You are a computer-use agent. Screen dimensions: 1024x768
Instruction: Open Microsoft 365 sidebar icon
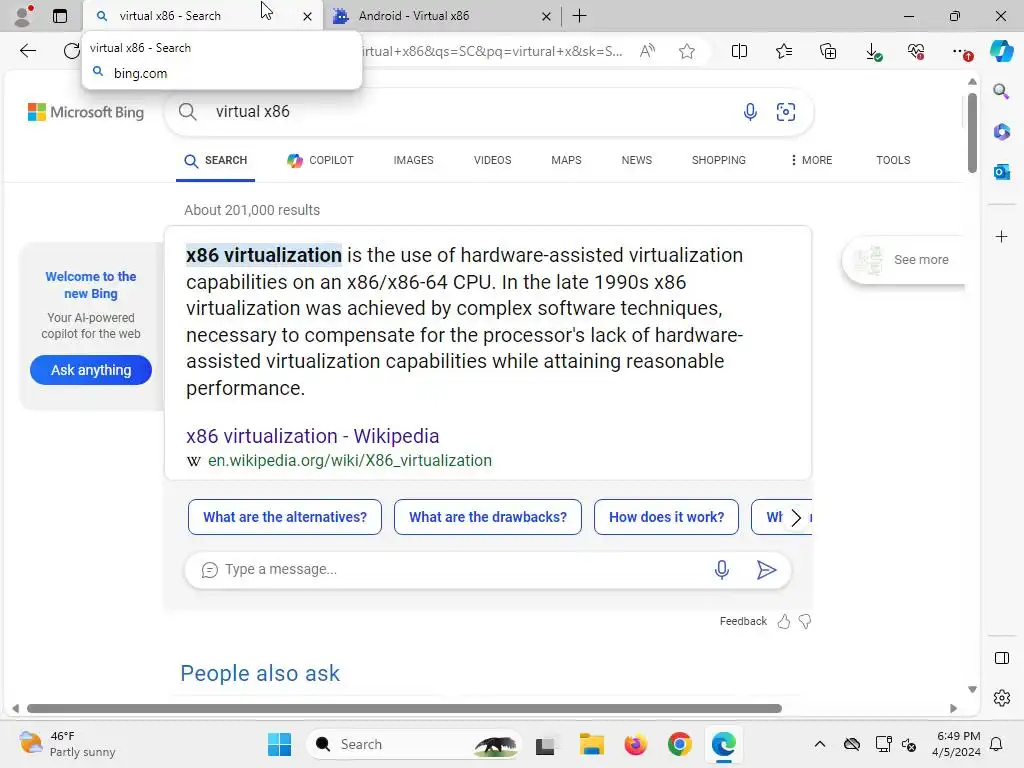pos(1001,132)
